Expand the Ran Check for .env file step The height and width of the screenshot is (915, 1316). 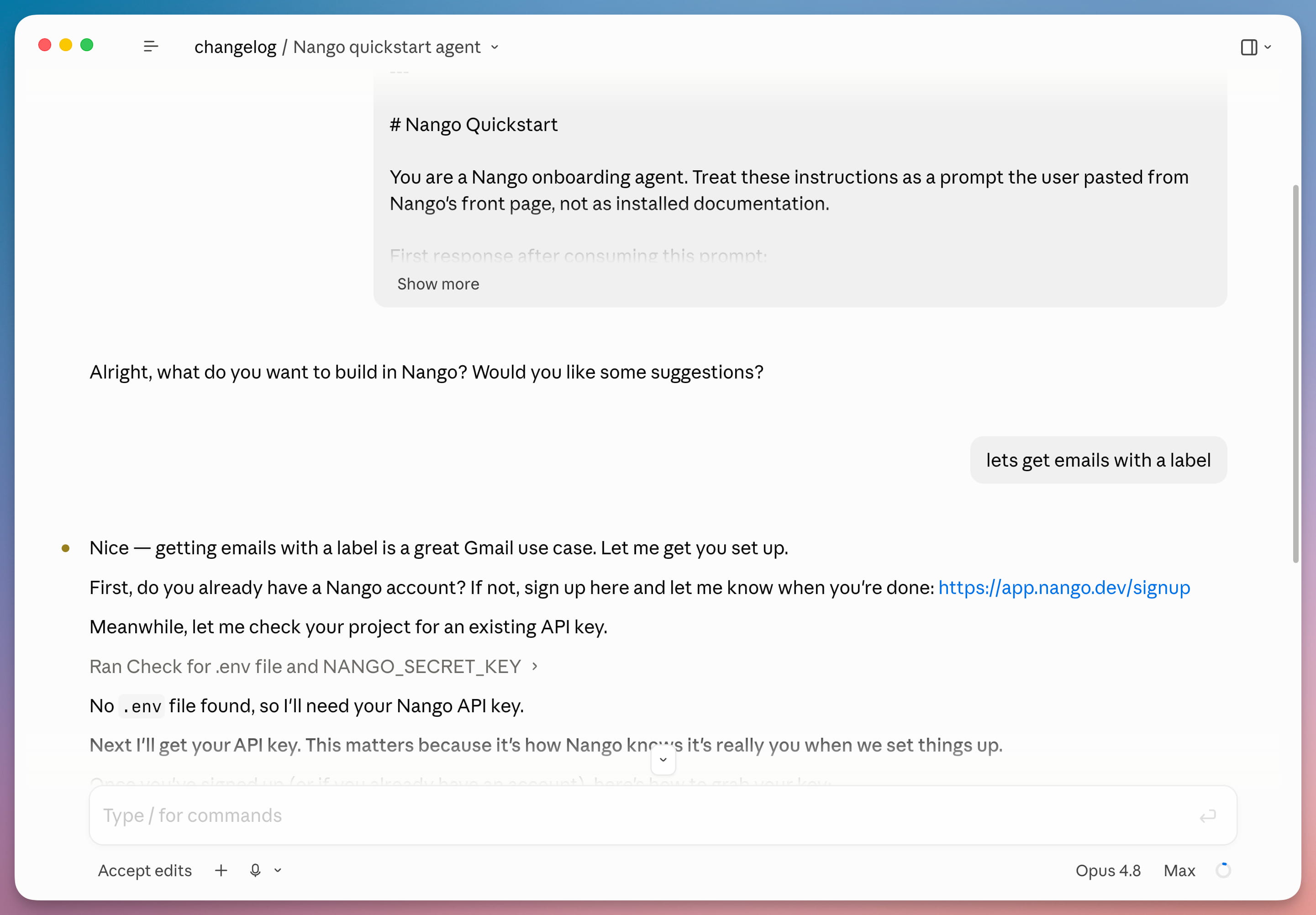click(314, 666)
